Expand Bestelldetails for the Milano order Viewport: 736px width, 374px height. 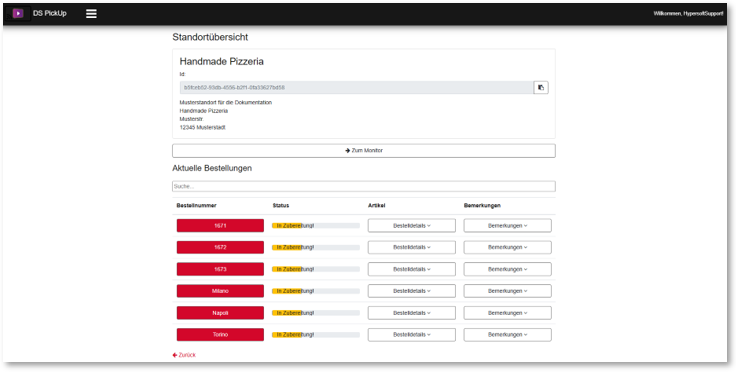[412, 291]
